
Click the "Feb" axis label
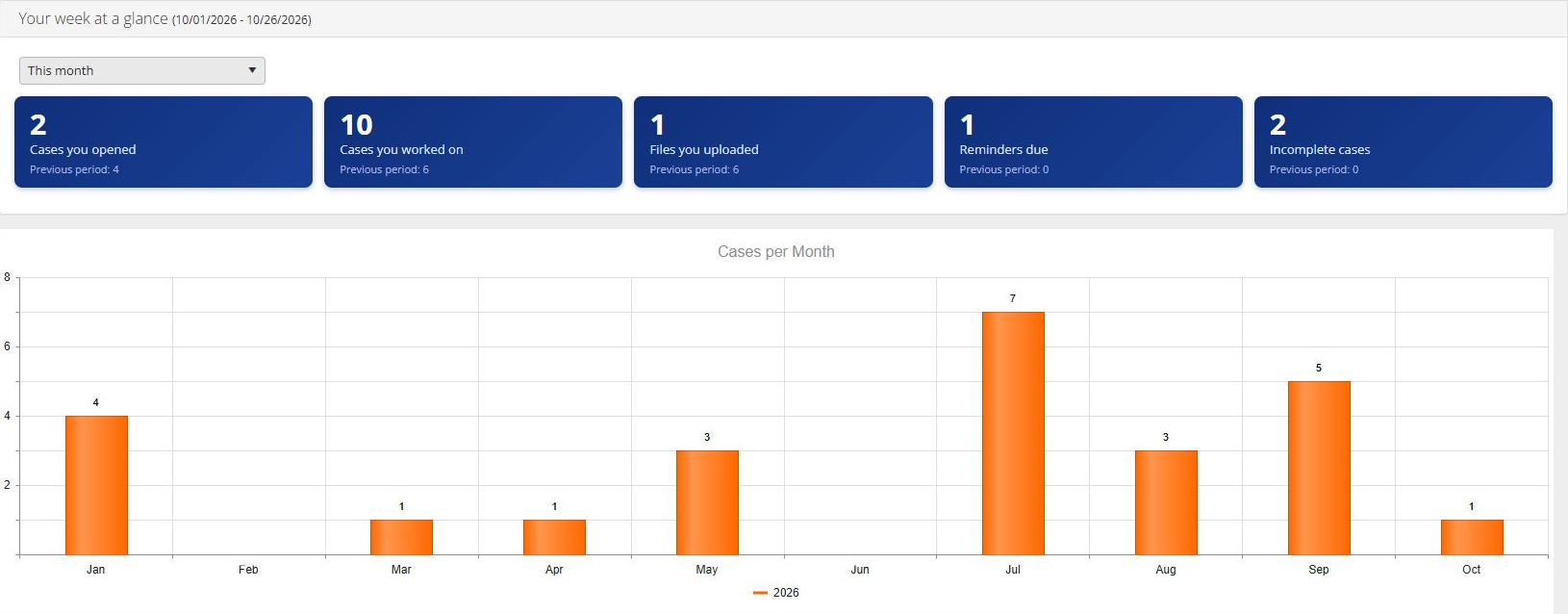248,570
